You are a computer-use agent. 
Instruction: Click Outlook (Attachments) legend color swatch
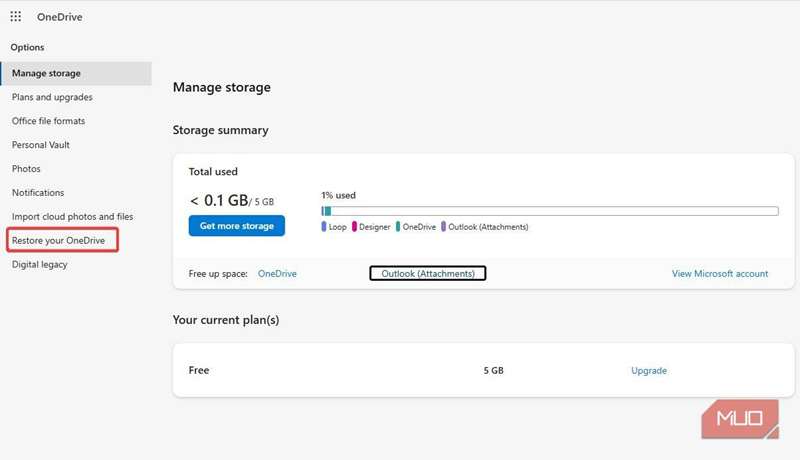443,226
